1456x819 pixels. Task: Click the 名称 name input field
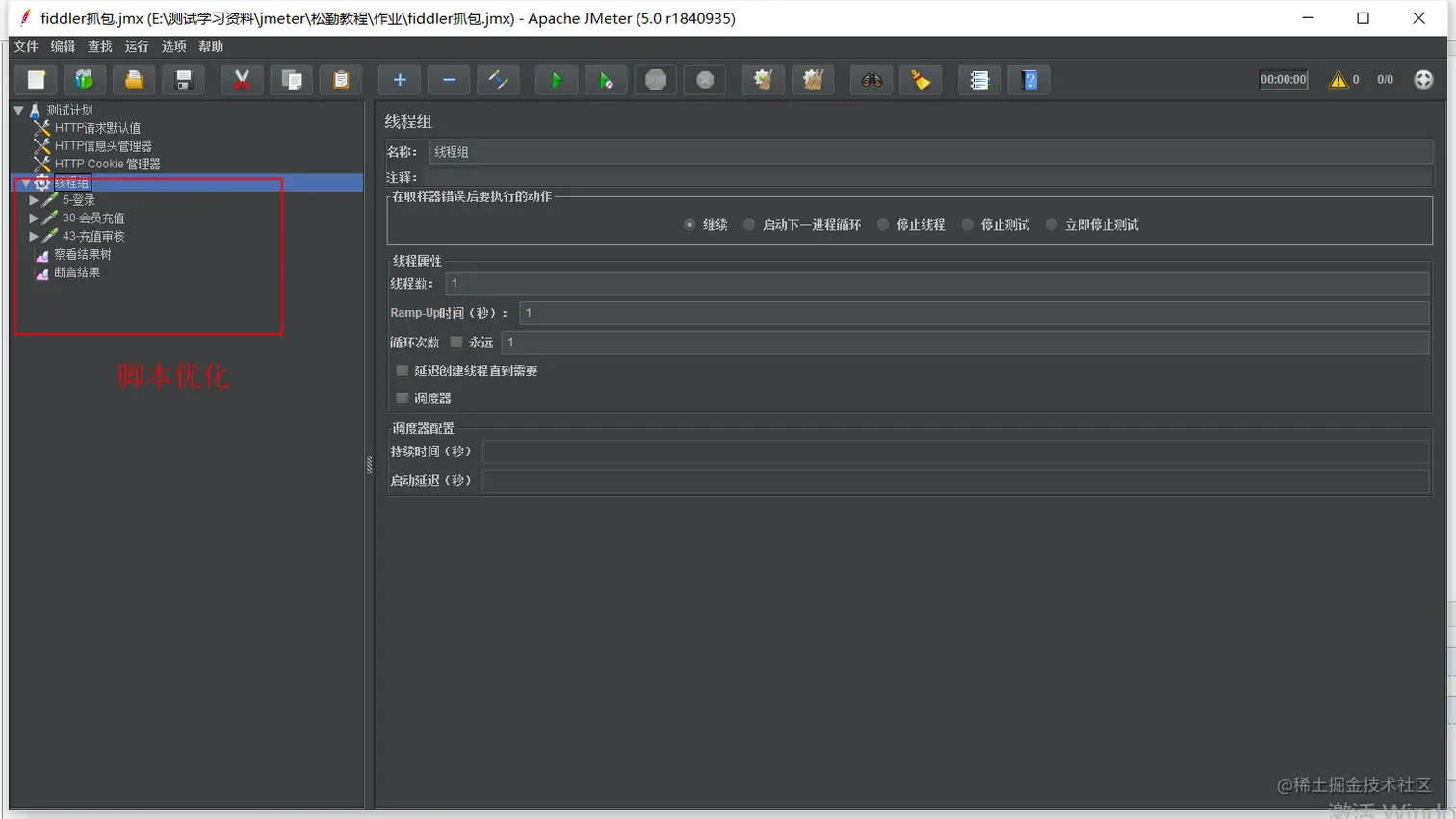click(930, 152)
